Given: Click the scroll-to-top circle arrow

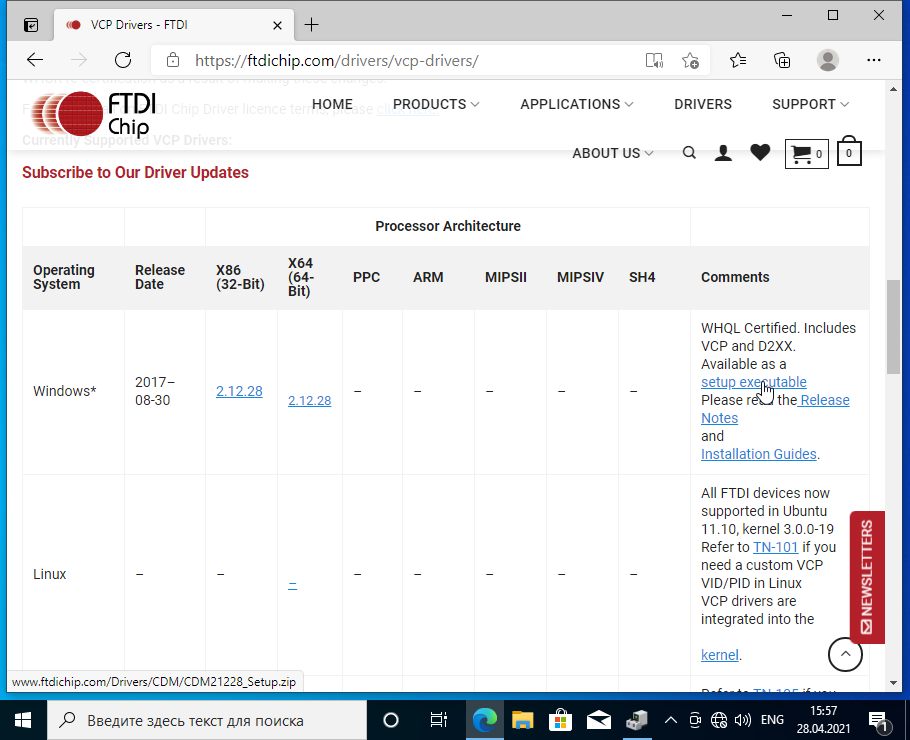Looking at the screenshot, I should (845, 654).
